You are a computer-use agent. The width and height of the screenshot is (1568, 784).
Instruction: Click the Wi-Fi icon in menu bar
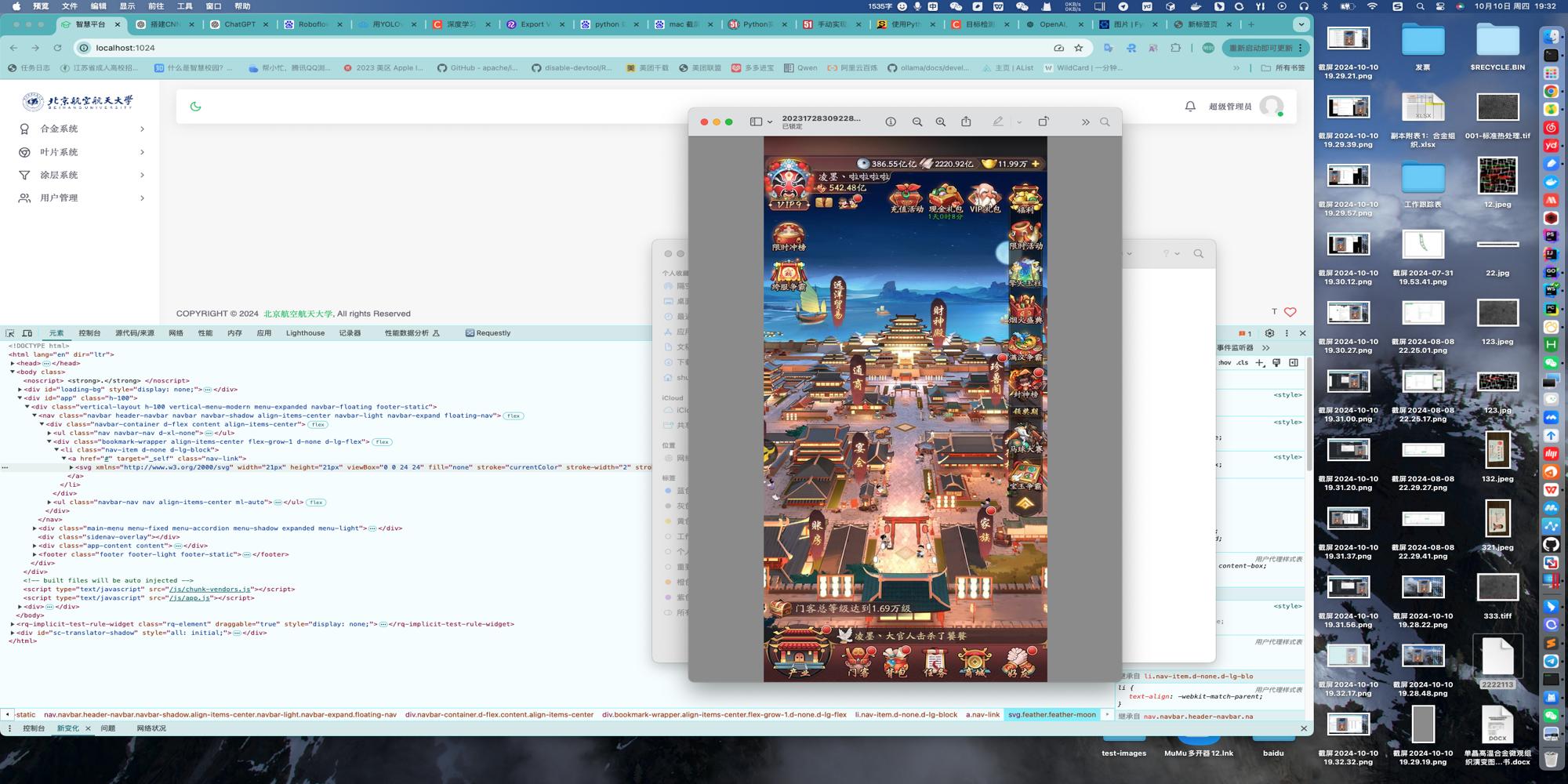(x=1372, y=6)
